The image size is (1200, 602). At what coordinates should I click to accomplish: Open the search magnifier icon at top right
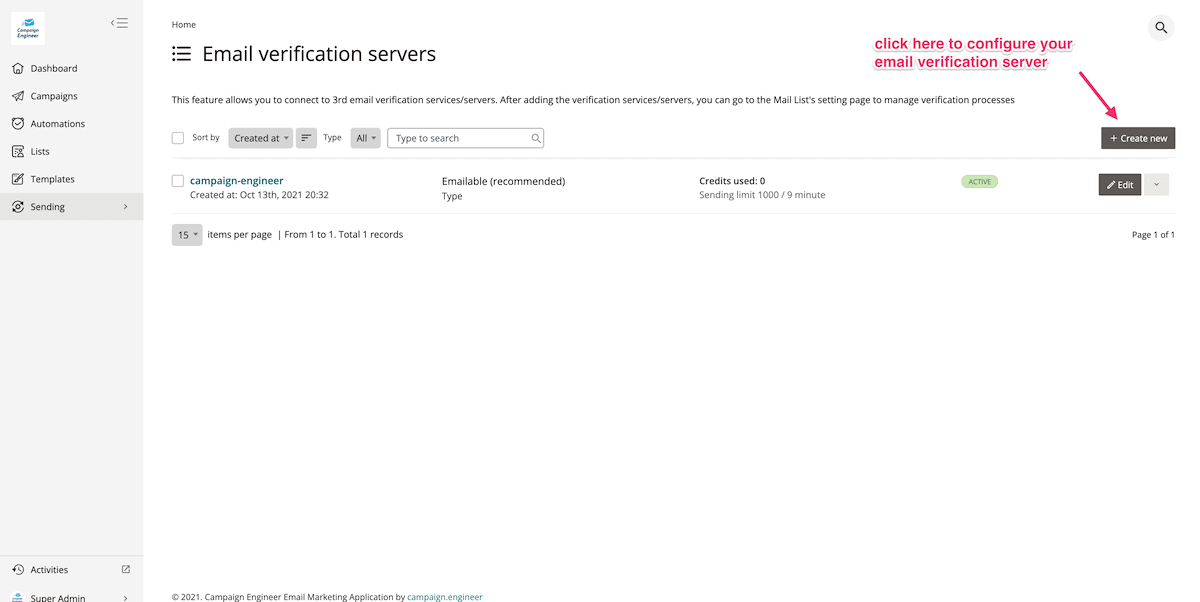click(1161, 28)
